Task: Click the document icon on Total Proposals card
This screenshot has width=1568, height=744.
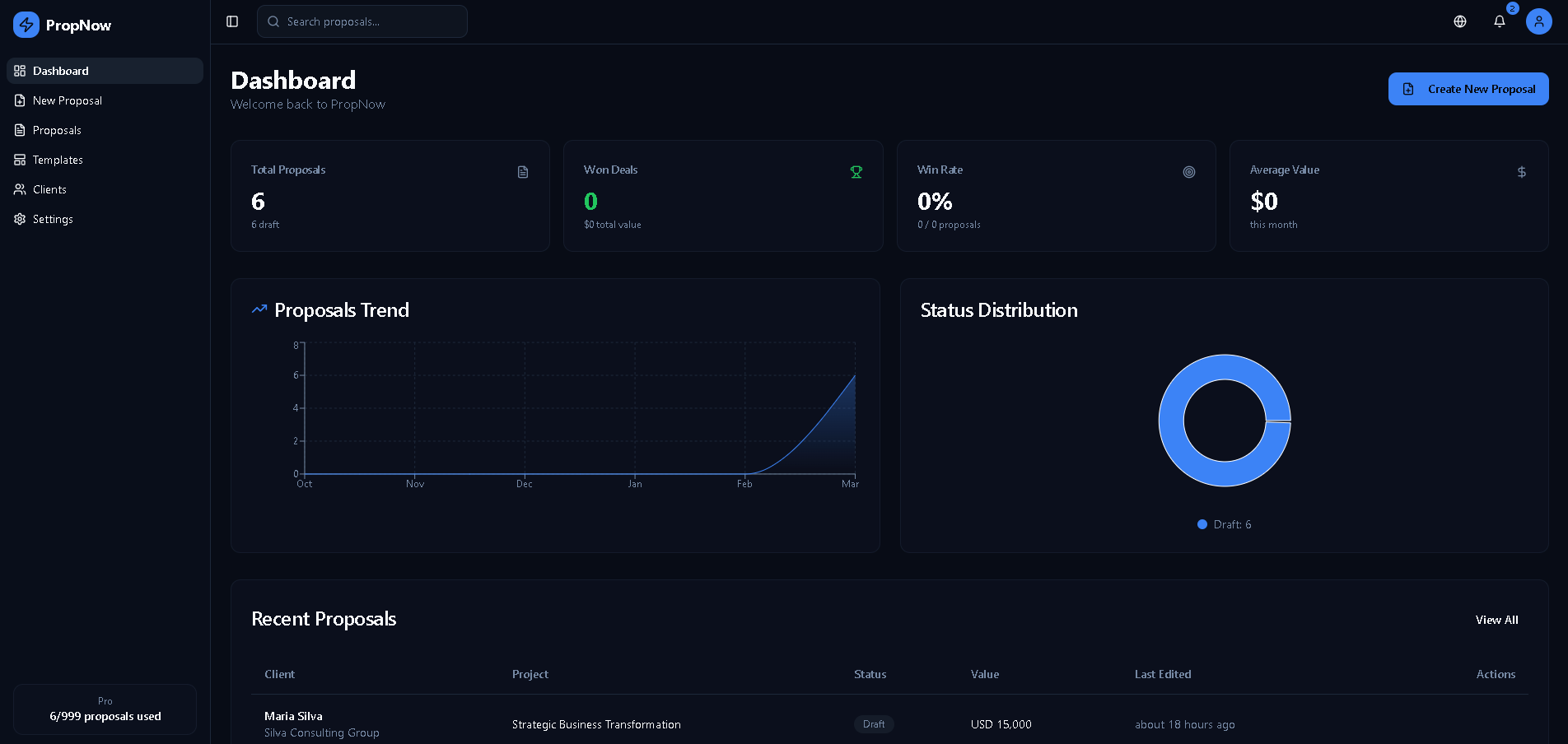Action: point(523,172)
